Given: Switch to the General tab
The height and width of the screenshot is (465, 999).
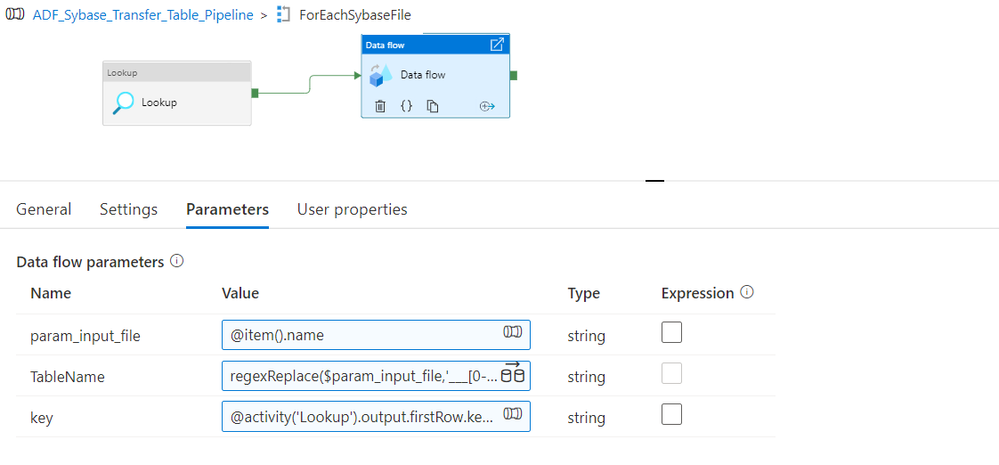Looking at the screenshot, I should tap(44, 210).
